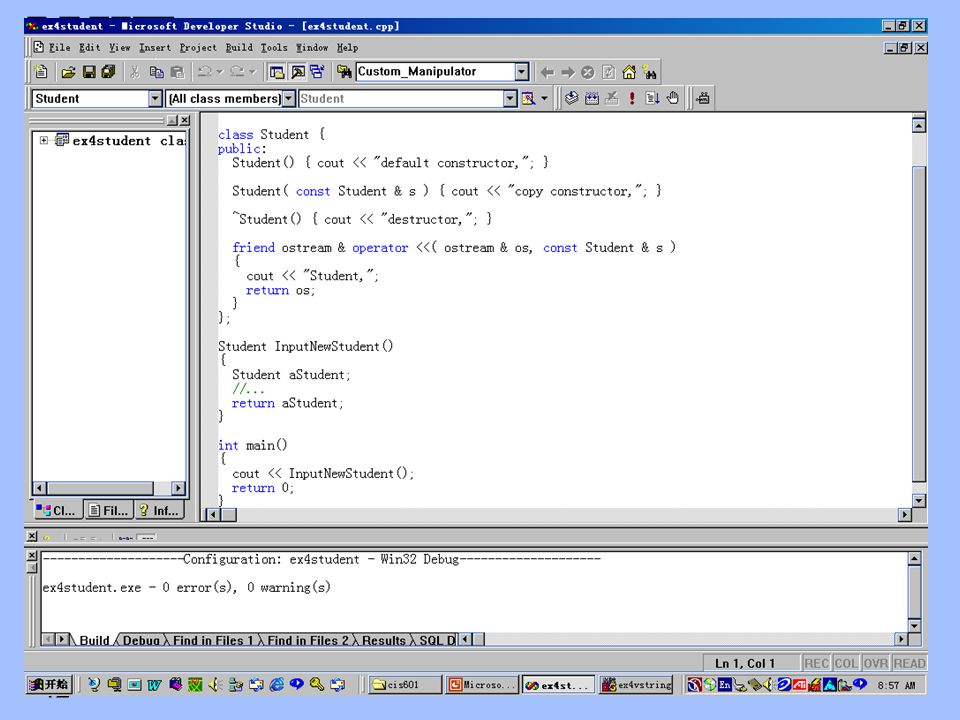Click the Save All toolbar icon
960x720 pixels.
[108, 72]
